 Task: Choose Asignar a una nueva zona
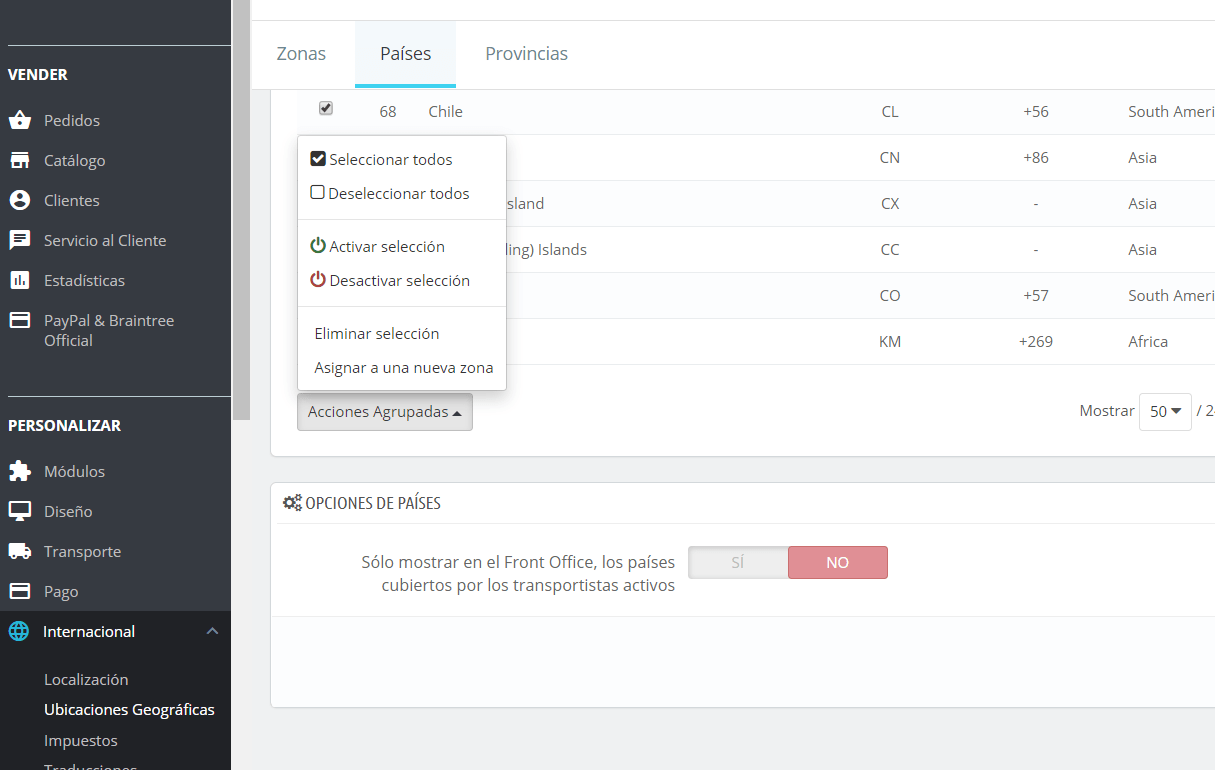[x=403, y=367]
